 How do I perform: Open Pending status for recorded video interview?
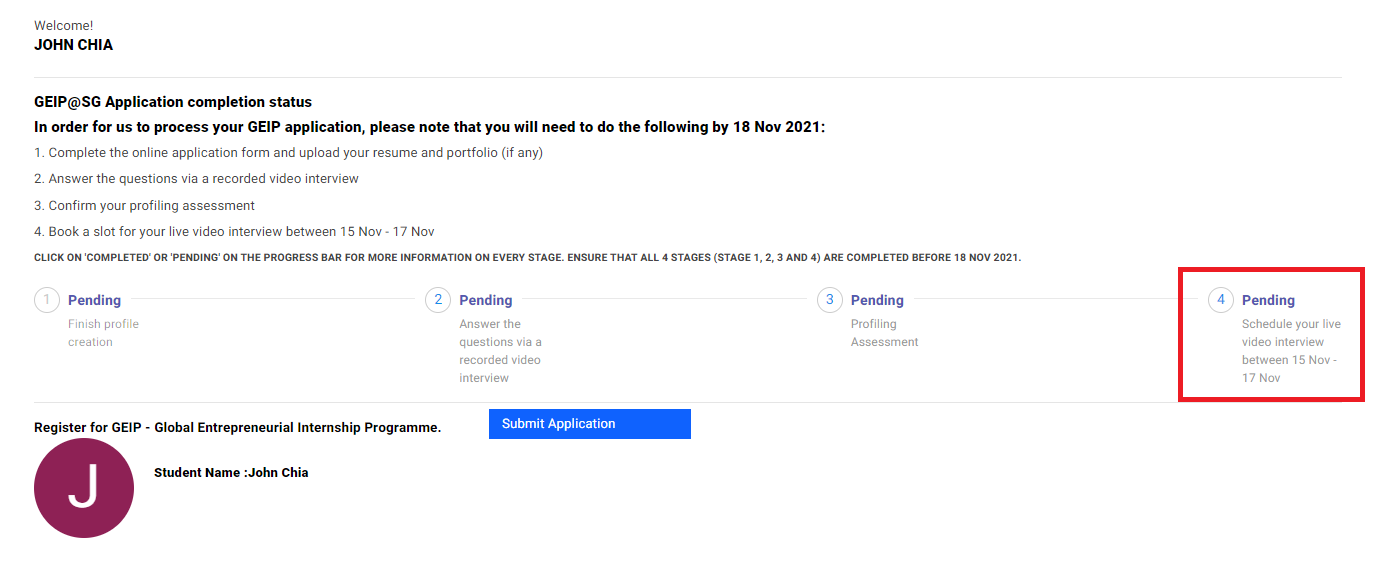tap(485, 300)
